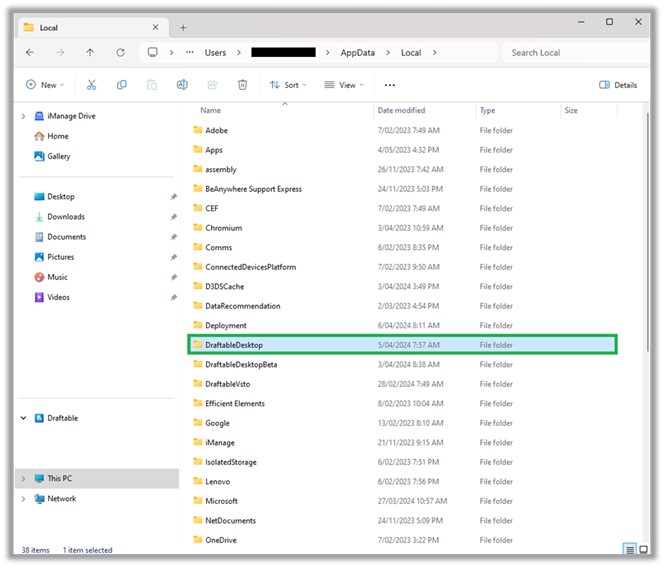Expand the Network tree node
The image size is (664, 567).
[23, 499]
